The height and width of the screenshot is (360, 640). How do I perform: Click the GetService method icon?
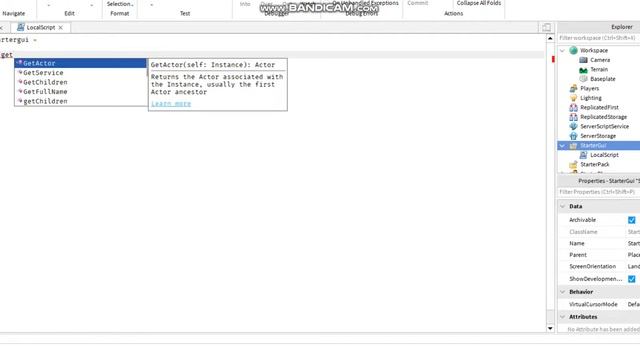click(x=19, y=72)
